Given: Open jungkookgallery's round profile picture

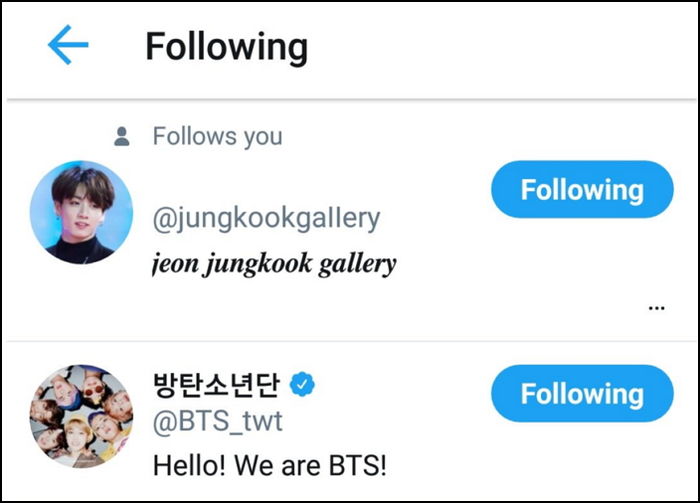Looking at the screenshot, I should (x=81, y=213).
